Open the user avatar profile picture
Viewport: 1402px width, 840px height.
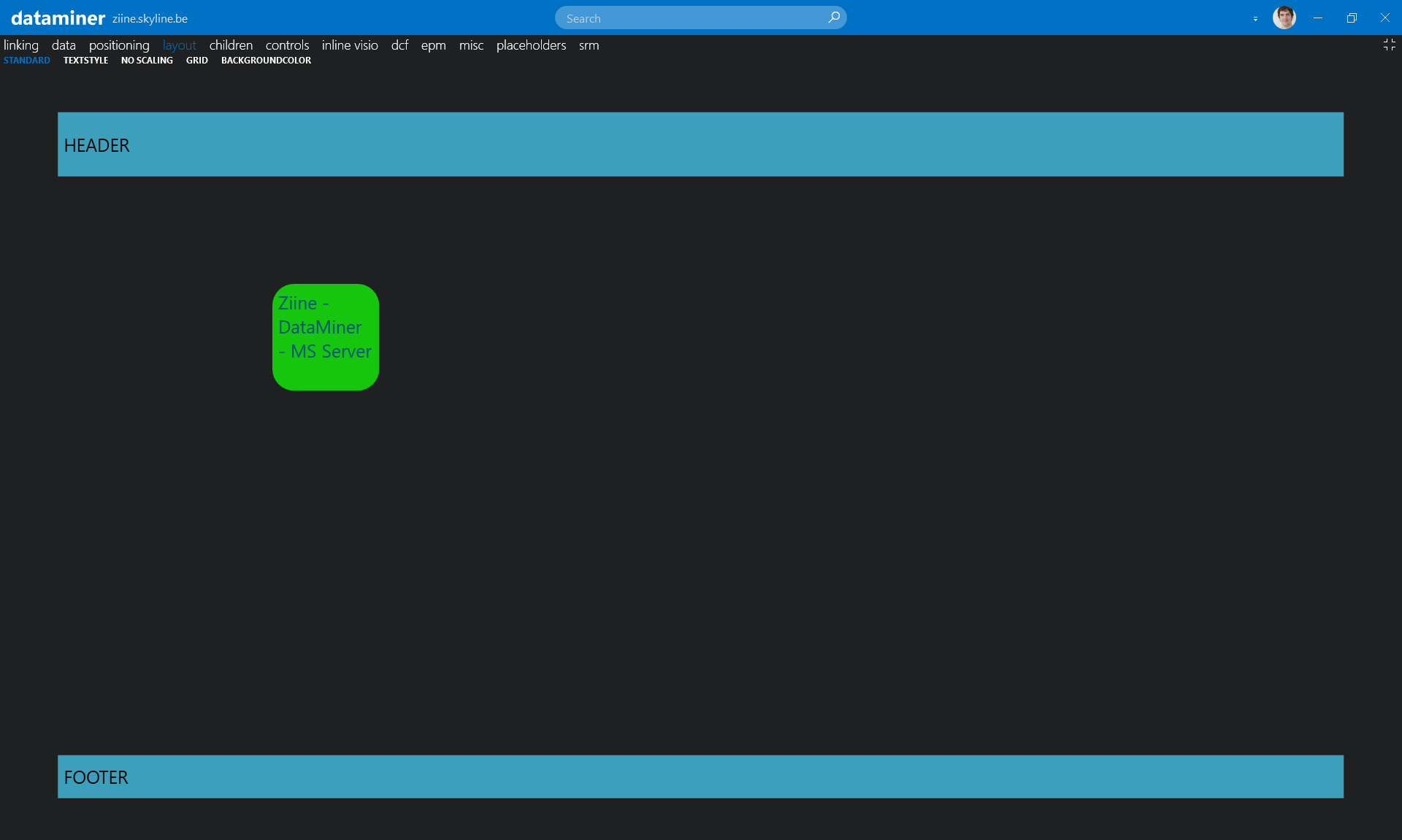coord(1284,18)
